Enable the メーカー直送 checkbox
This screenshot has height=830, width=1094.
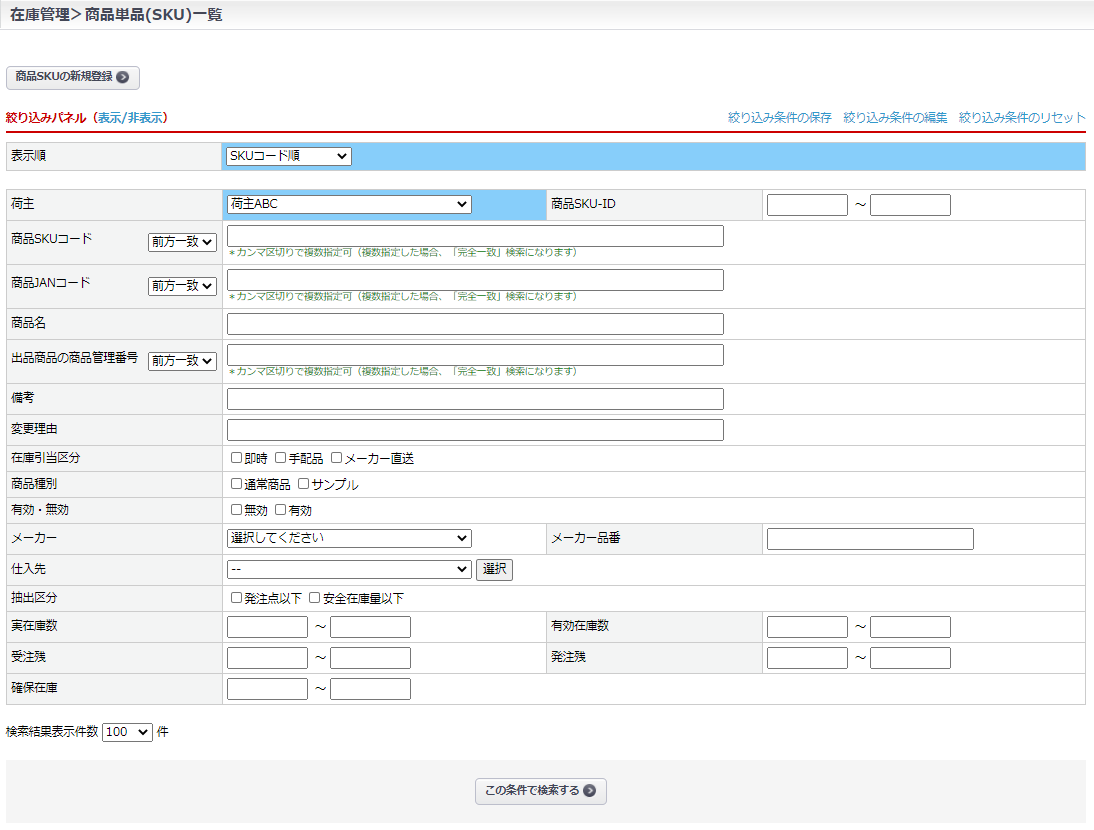coord(337,458)
